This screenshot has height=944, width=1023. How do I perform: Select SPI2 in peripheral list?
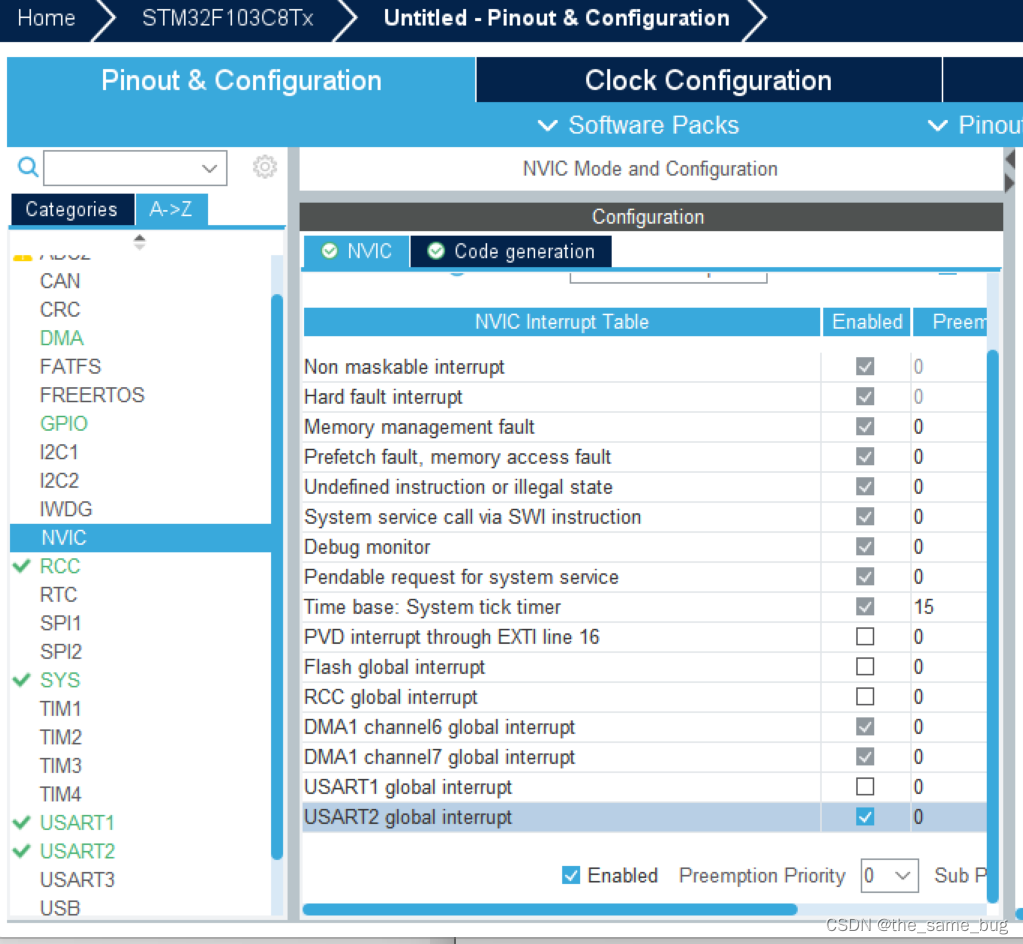61,651
